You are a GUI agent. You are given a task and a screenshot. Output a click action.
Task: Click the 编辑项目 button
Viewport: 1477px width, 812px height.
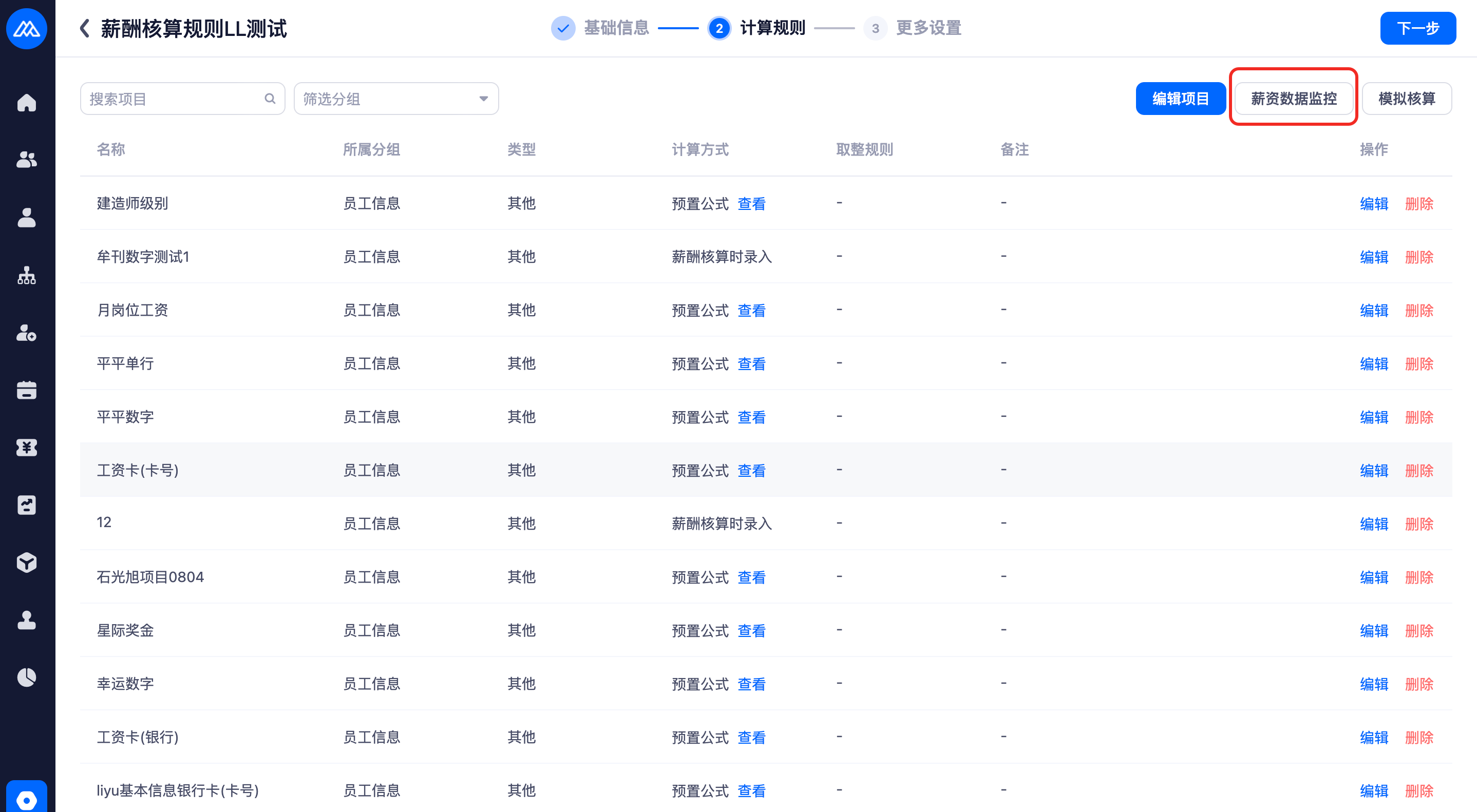[1181, 99]
